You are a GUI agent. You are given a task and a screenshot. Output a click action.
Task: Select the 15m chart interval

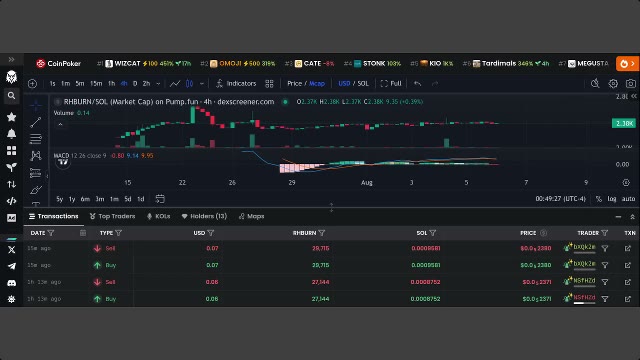(96, 84)
